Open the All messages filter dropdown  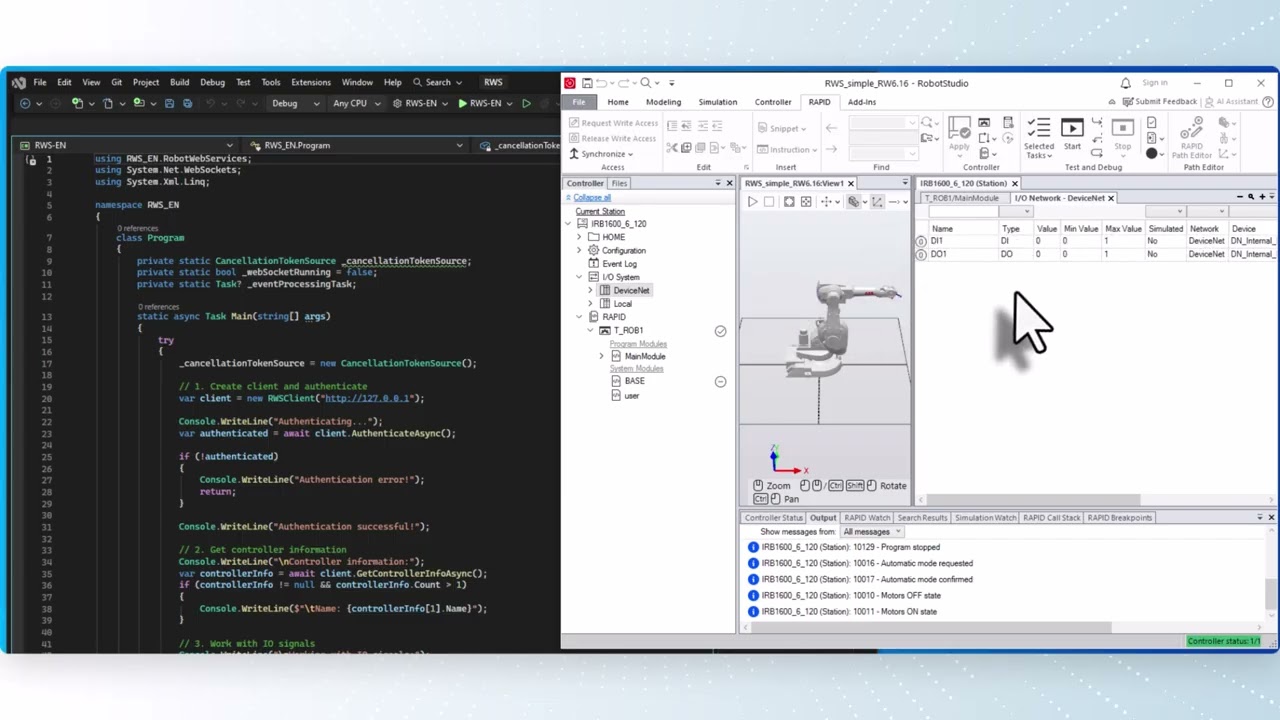[872, 532]
